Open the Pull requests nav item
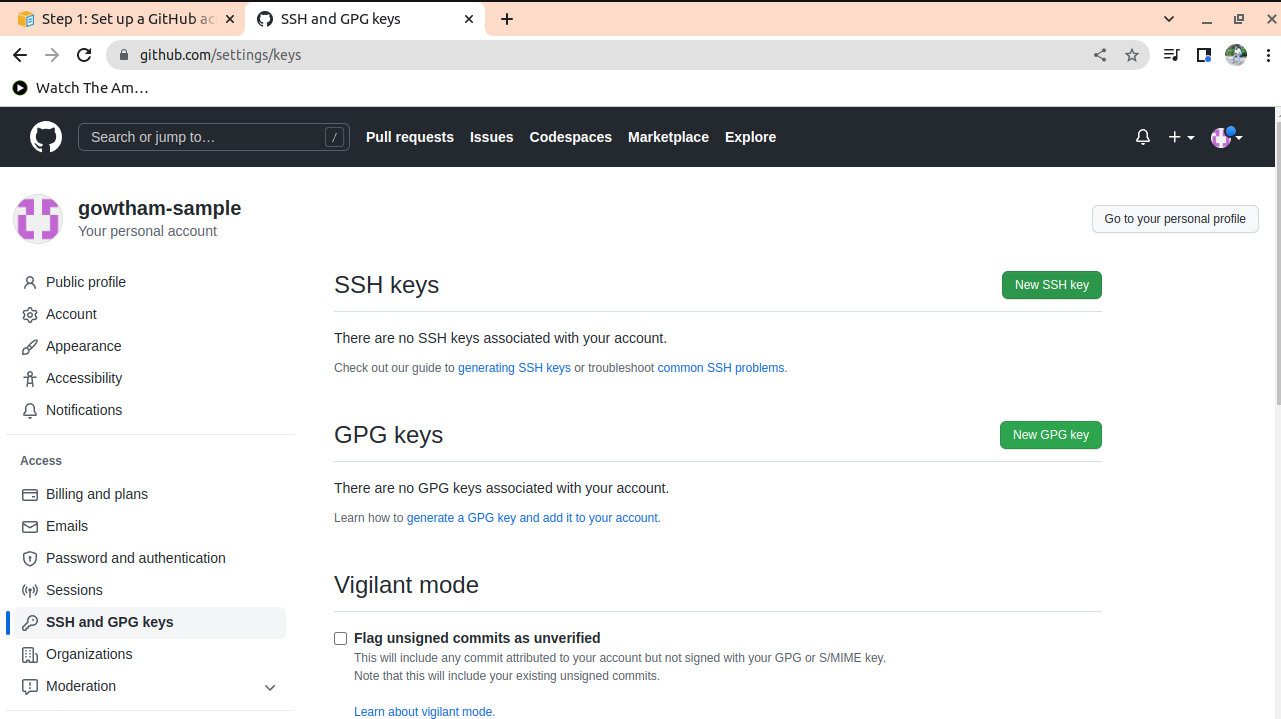Screen dimensions: 1281x719 click(409, 137)
